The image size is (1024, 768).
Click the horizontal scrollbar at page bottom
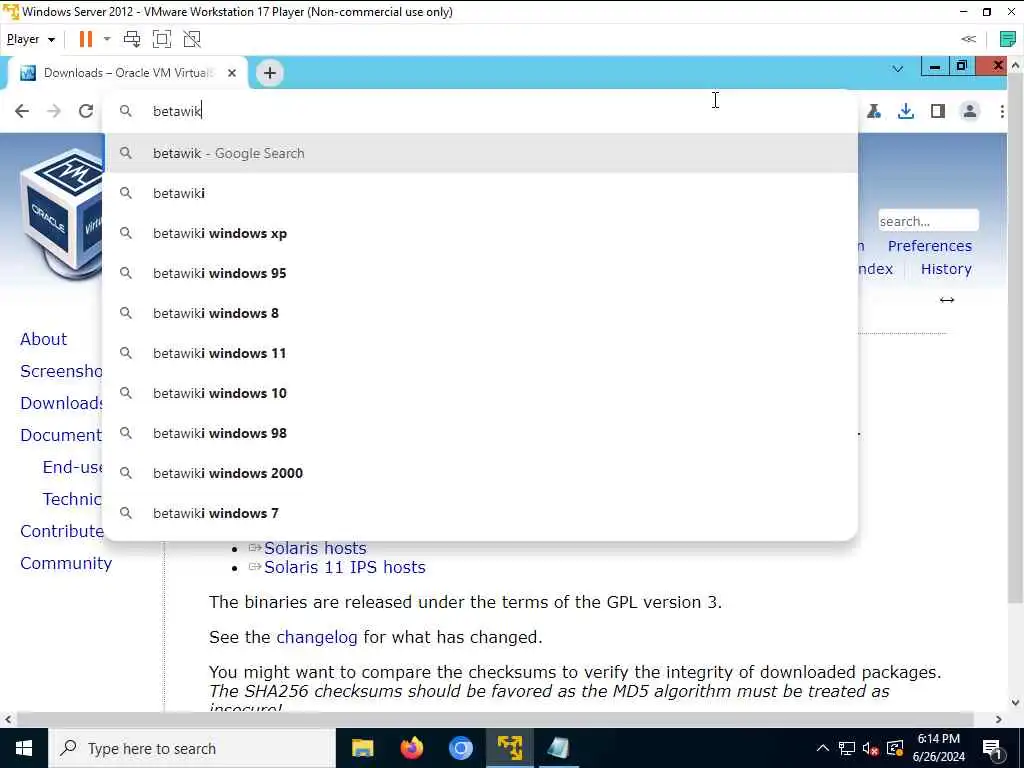pos(495,719)
